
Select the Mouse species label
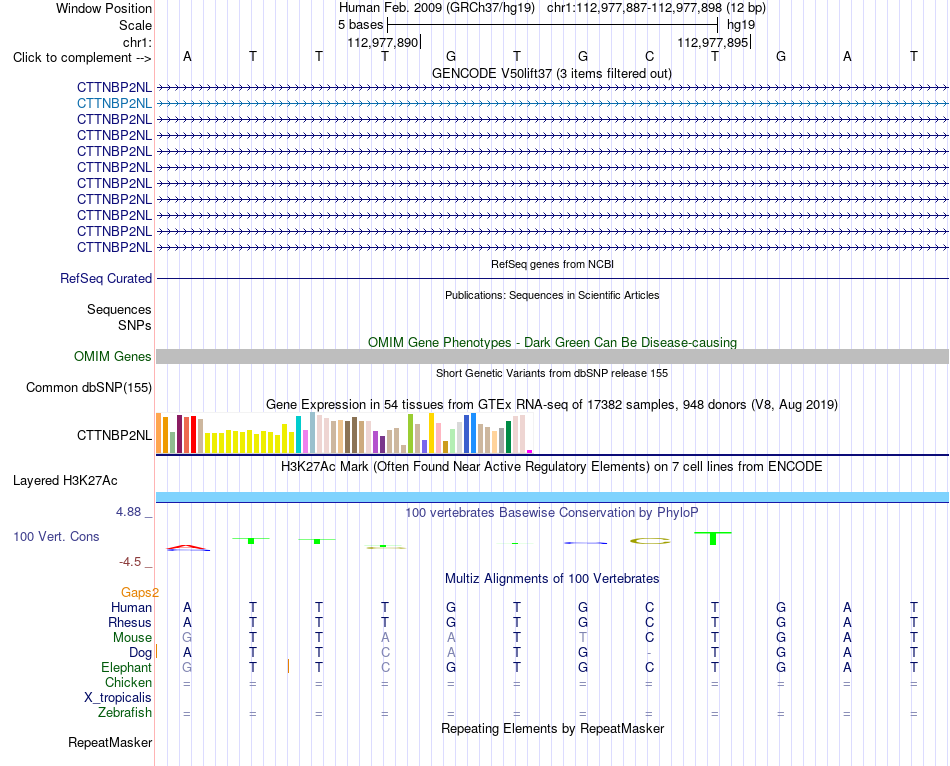132,638
